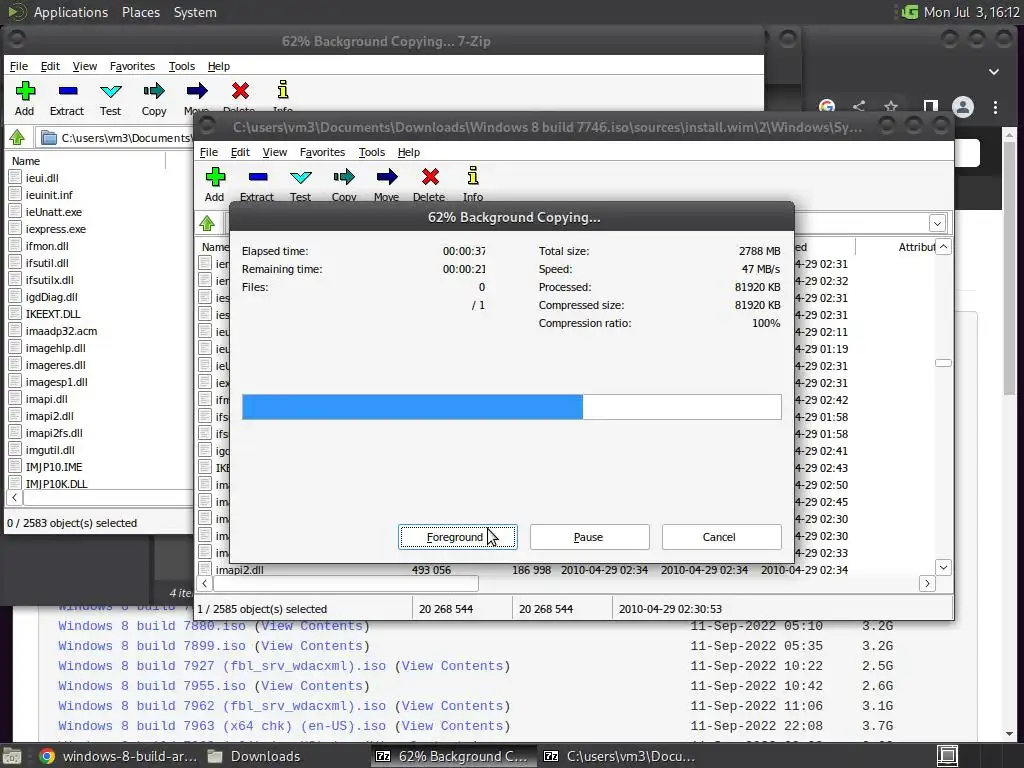The height and width of the screenshot is (768, 1024).
Task: Click scroll left arrow in front file list
Action: (x=204, y=583)
